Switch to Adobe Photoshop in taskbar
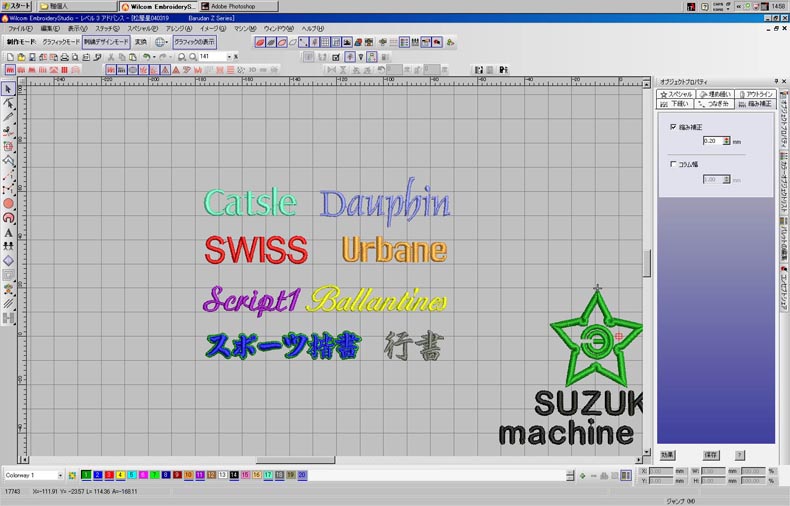Image resolution: width=790 pixels, height=506 pixels. (x=238, y=6)
